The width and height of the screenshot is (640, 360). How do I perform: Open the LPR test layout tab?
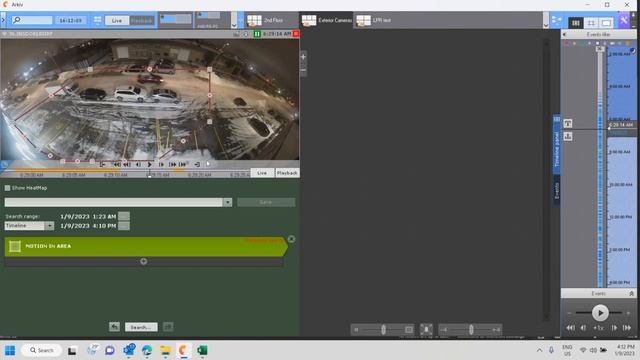(x=380, y=20)
